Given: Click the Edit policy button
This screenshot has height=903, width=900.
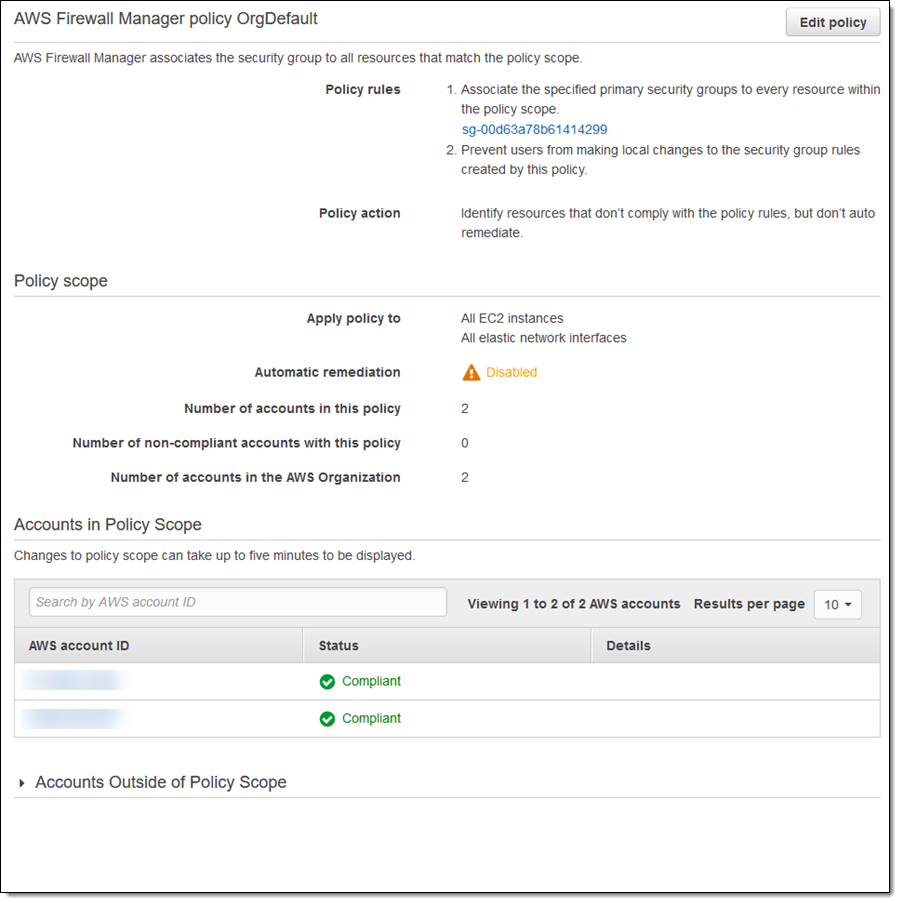Looking at the screenshot, I should tap(832, 23).
